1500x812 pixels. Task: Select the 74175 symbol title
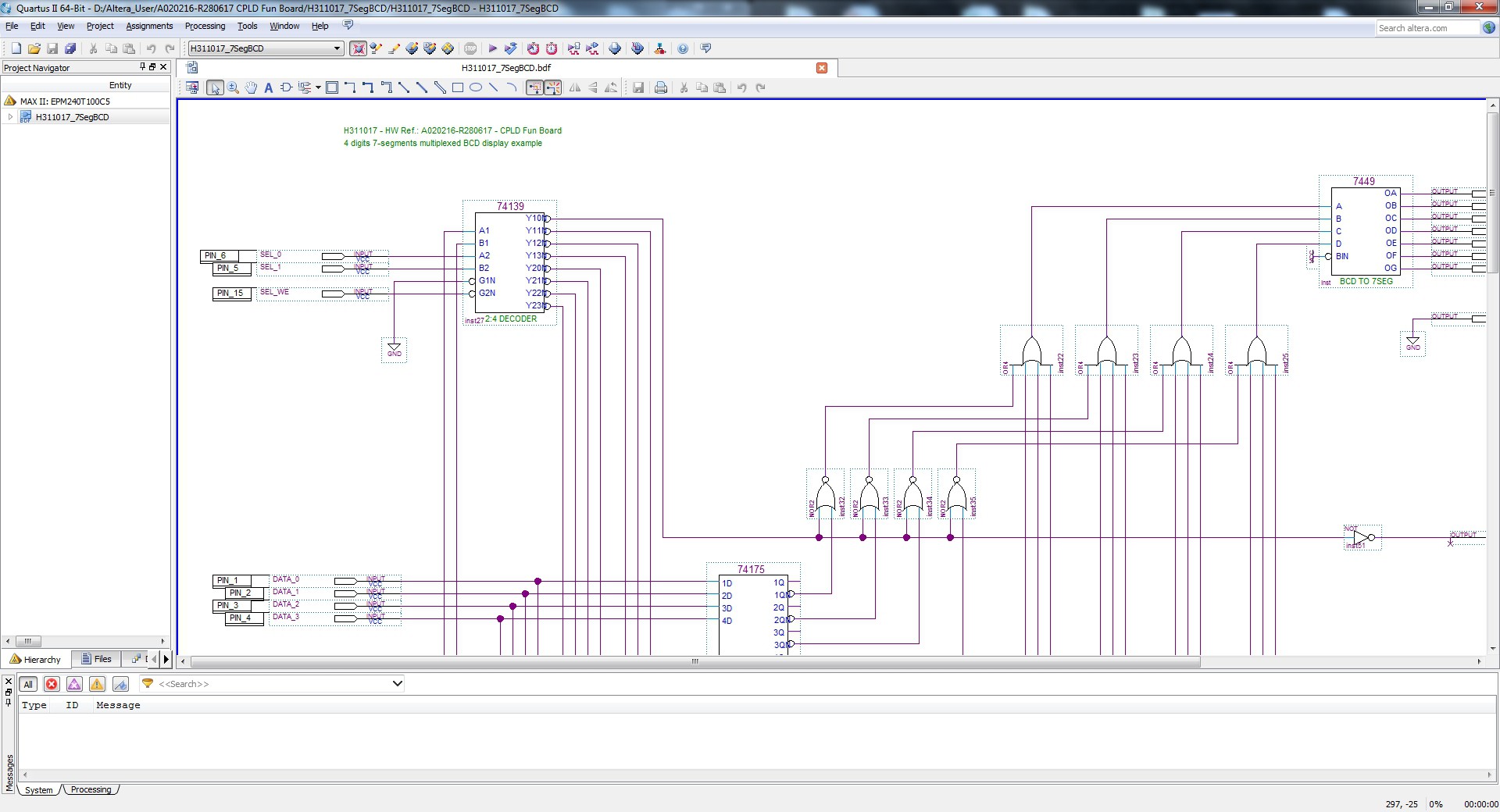tap(751, 569)
